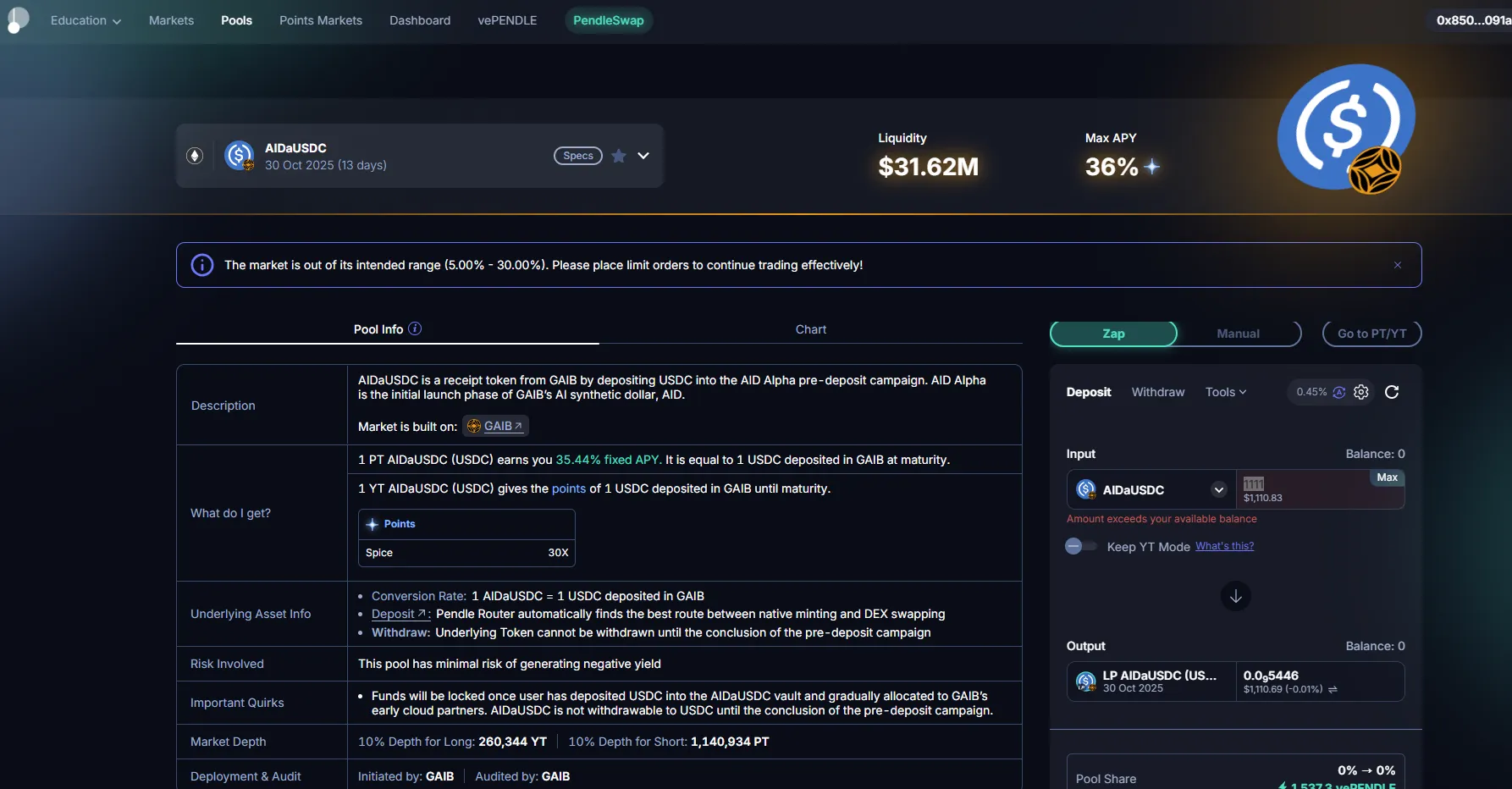Select the Withdraw tab

1157,392
